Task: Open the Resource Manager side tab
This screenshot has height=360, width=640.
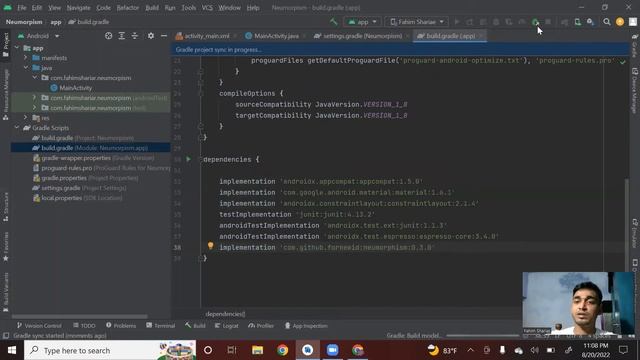Action: click(6, 95)
